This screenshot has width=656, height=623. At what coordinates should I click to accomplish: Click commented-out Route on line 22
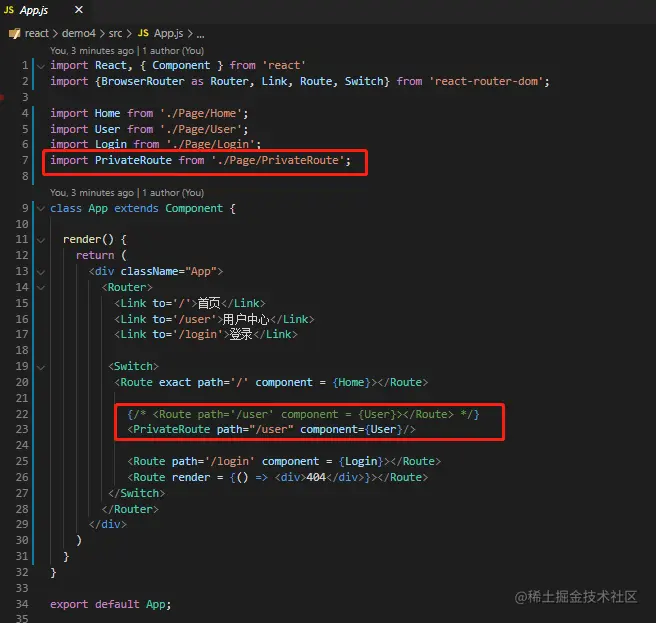[x=303, y=414]
